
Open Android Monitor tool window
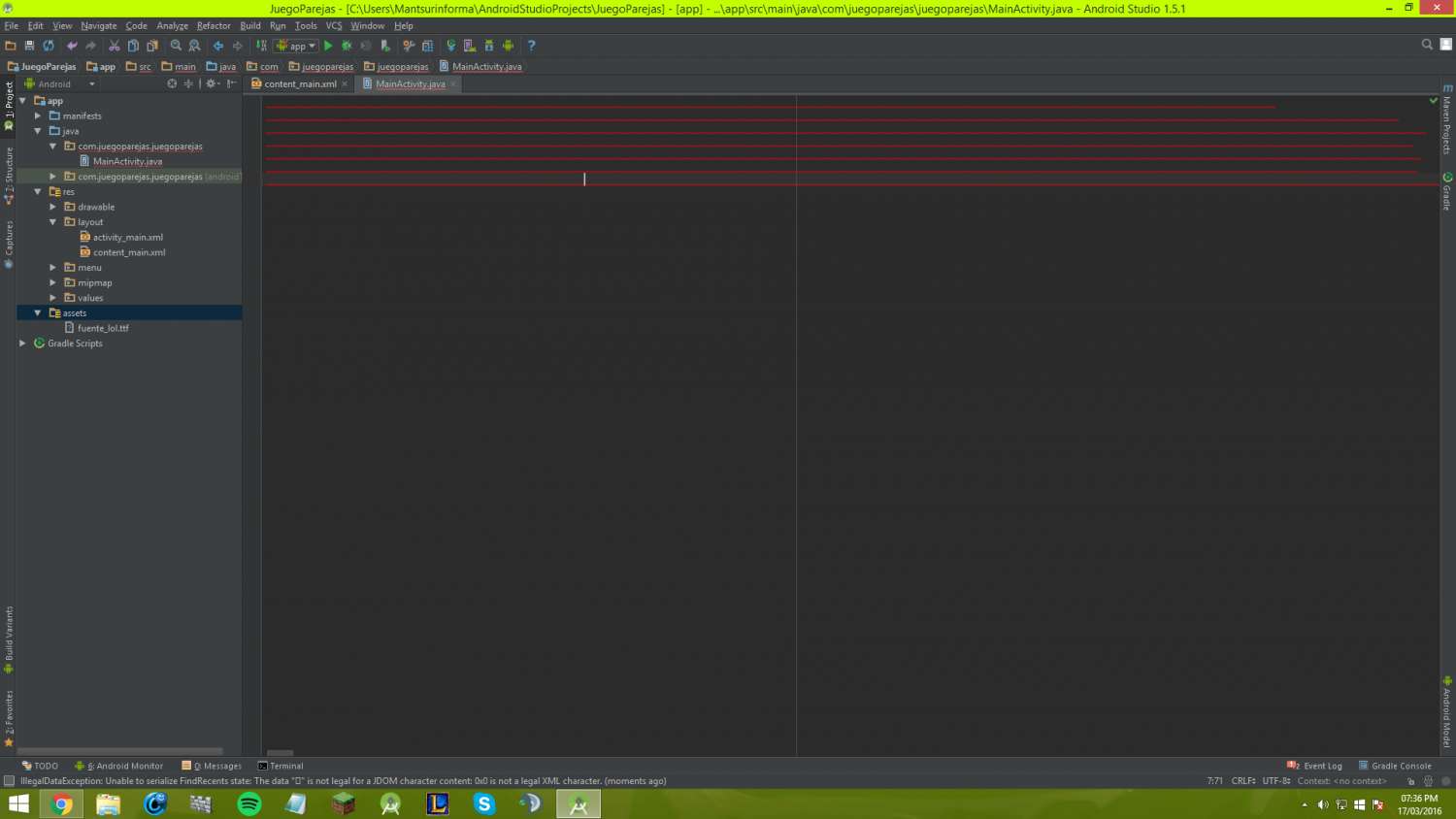[x=119, y=766]
